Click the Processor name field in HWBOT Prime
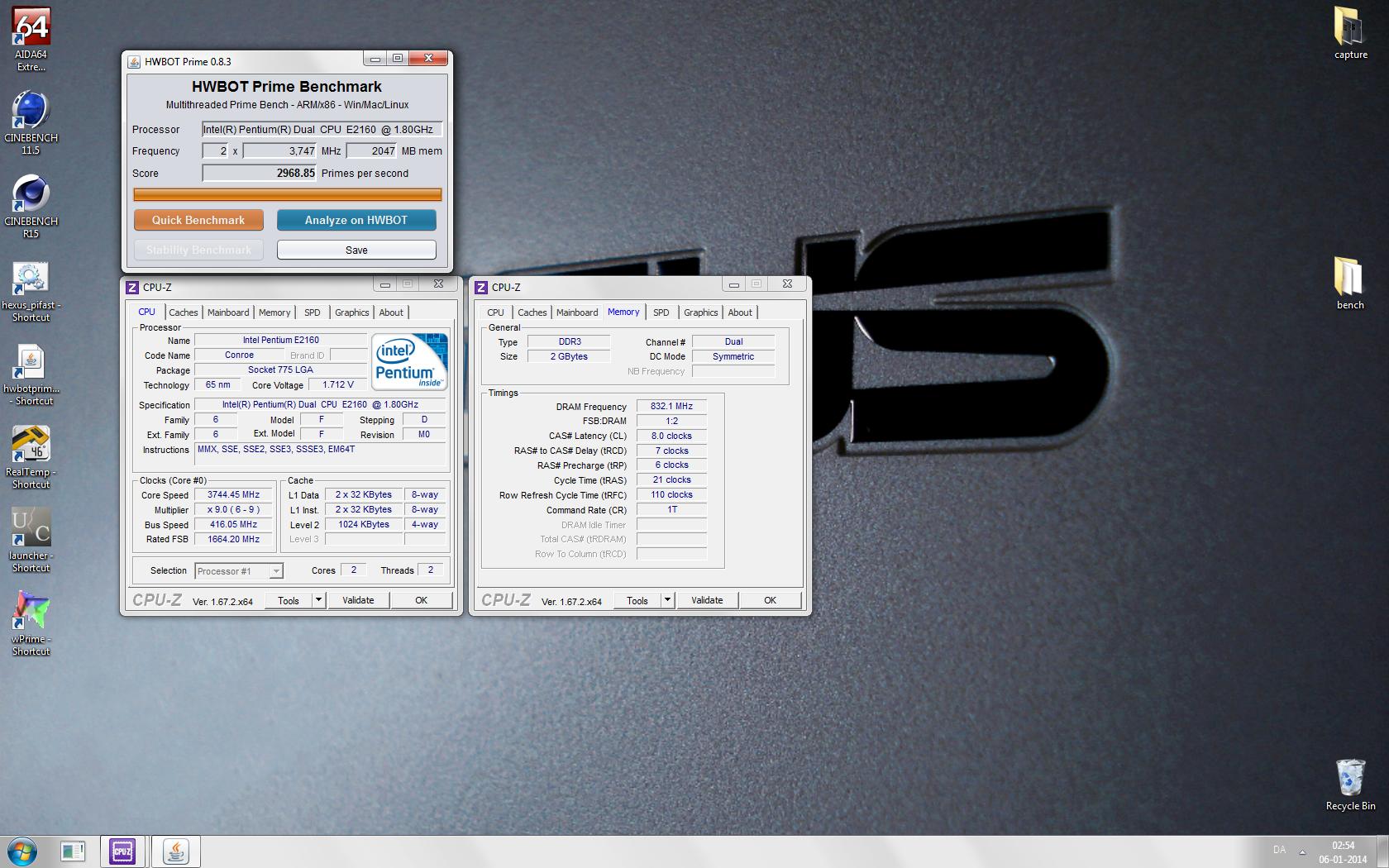1389x868 pixels. (x=322, y=129)
